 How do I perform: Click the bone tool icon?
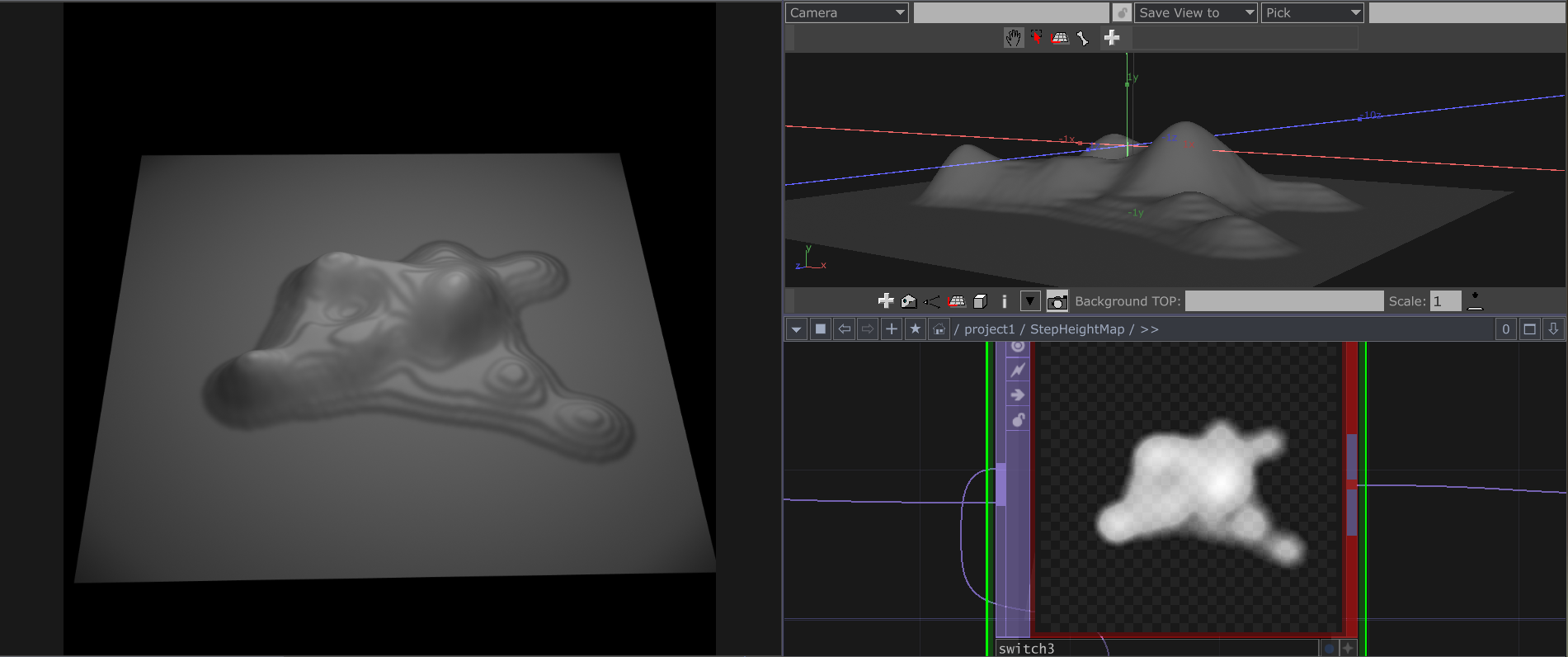[x=1083, y=38]
